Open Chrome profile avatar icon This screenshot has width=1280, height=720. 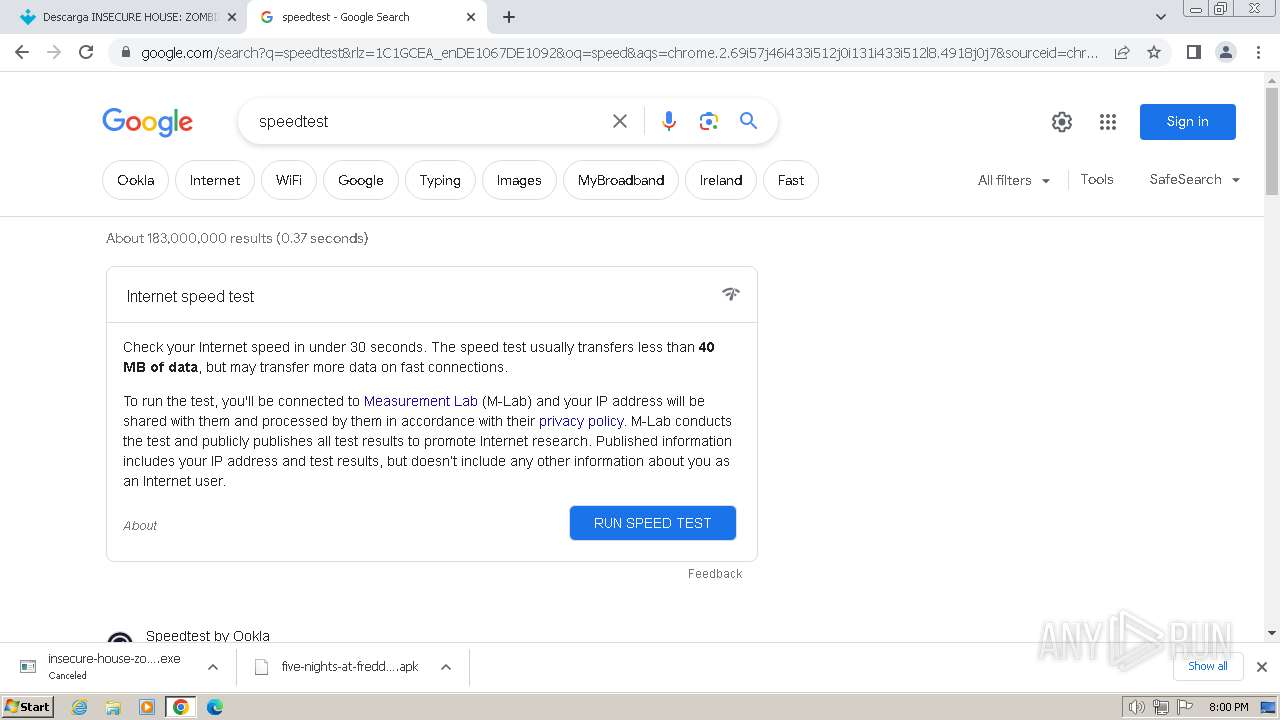[1225, 52]
